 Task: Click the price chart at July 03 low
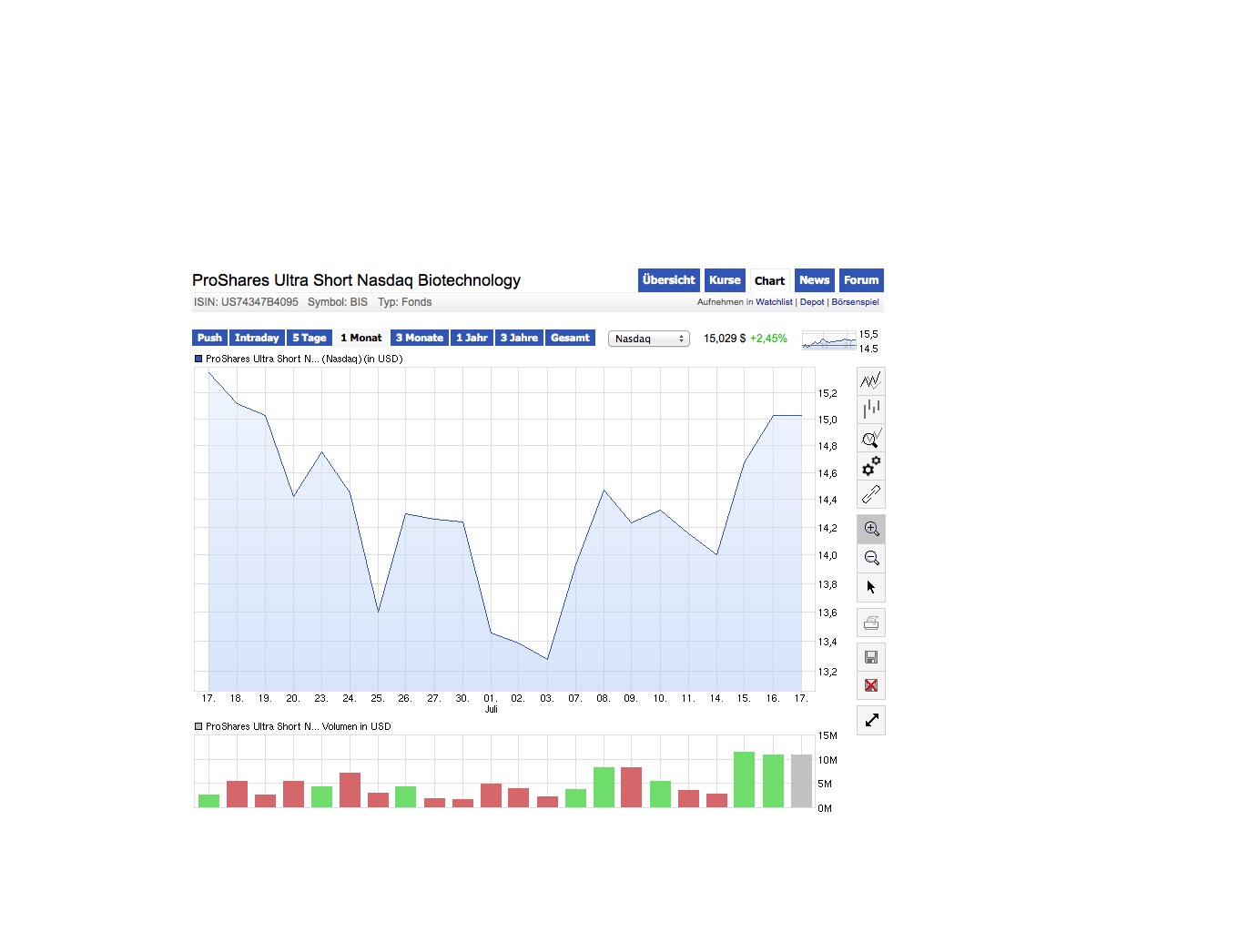coord(547,659)
